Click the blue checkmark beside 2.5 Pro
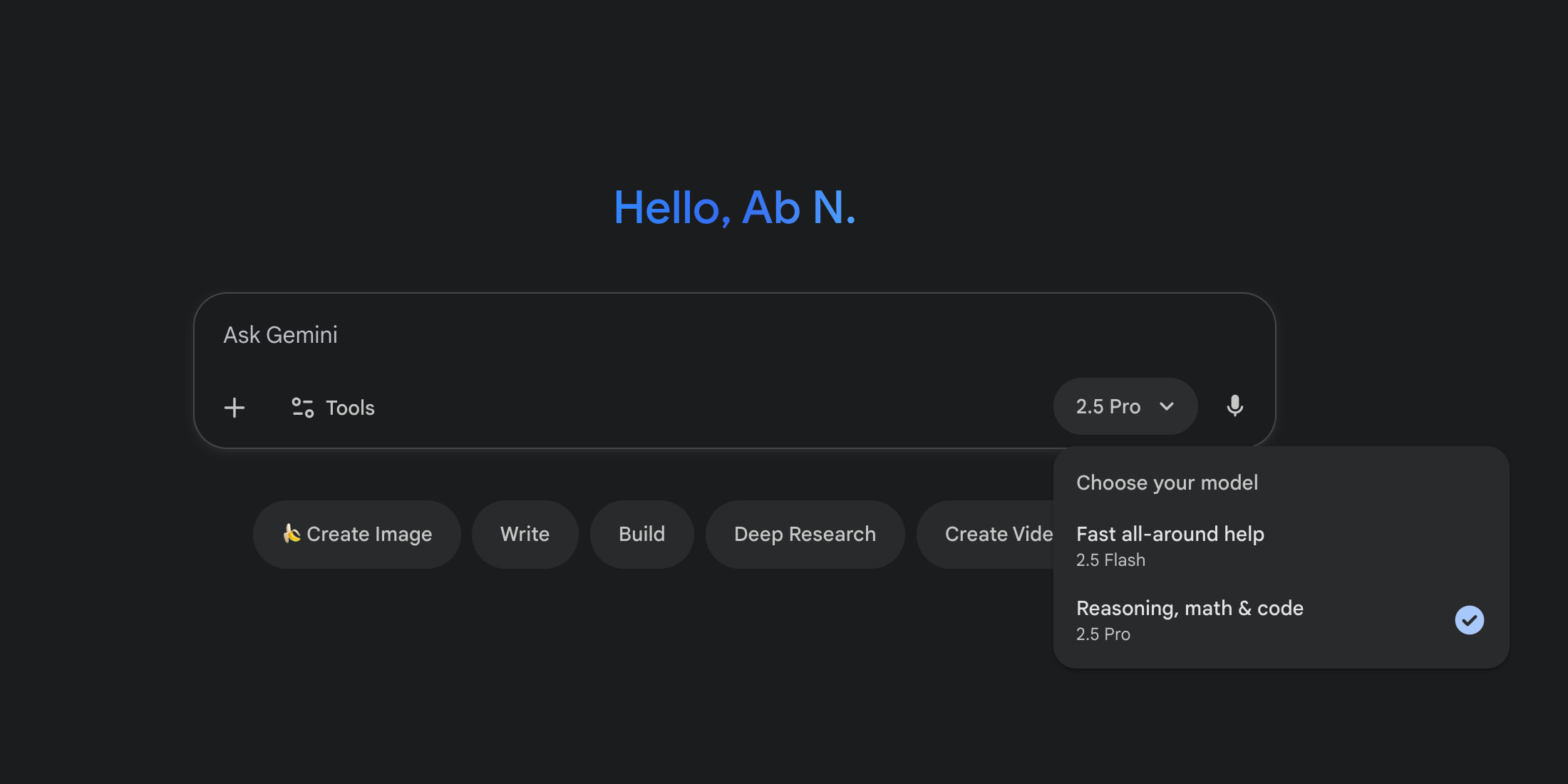The image size is (1568, 784). pyautogui.click(x=1469, y=620)
